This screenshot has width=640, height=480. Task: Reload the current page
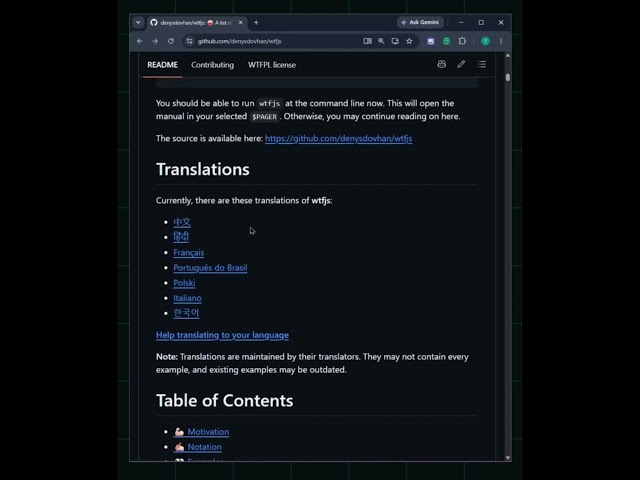171,41
